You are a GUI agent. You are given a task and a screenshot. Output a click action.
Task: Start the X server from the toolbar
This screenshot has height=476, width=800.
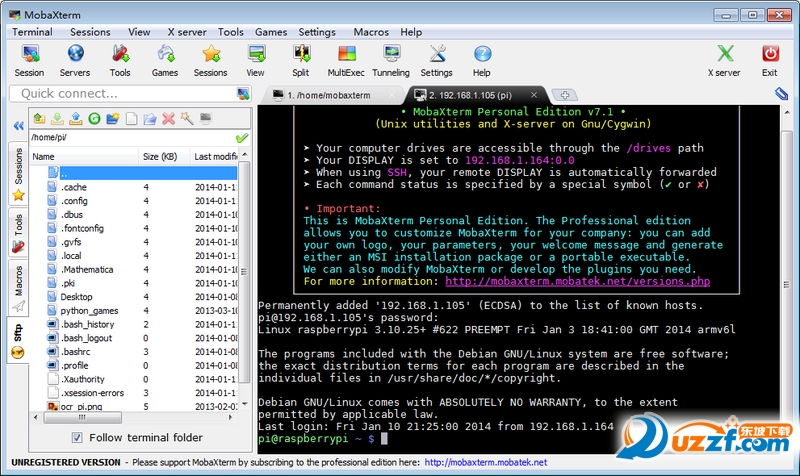coord(724,60)
